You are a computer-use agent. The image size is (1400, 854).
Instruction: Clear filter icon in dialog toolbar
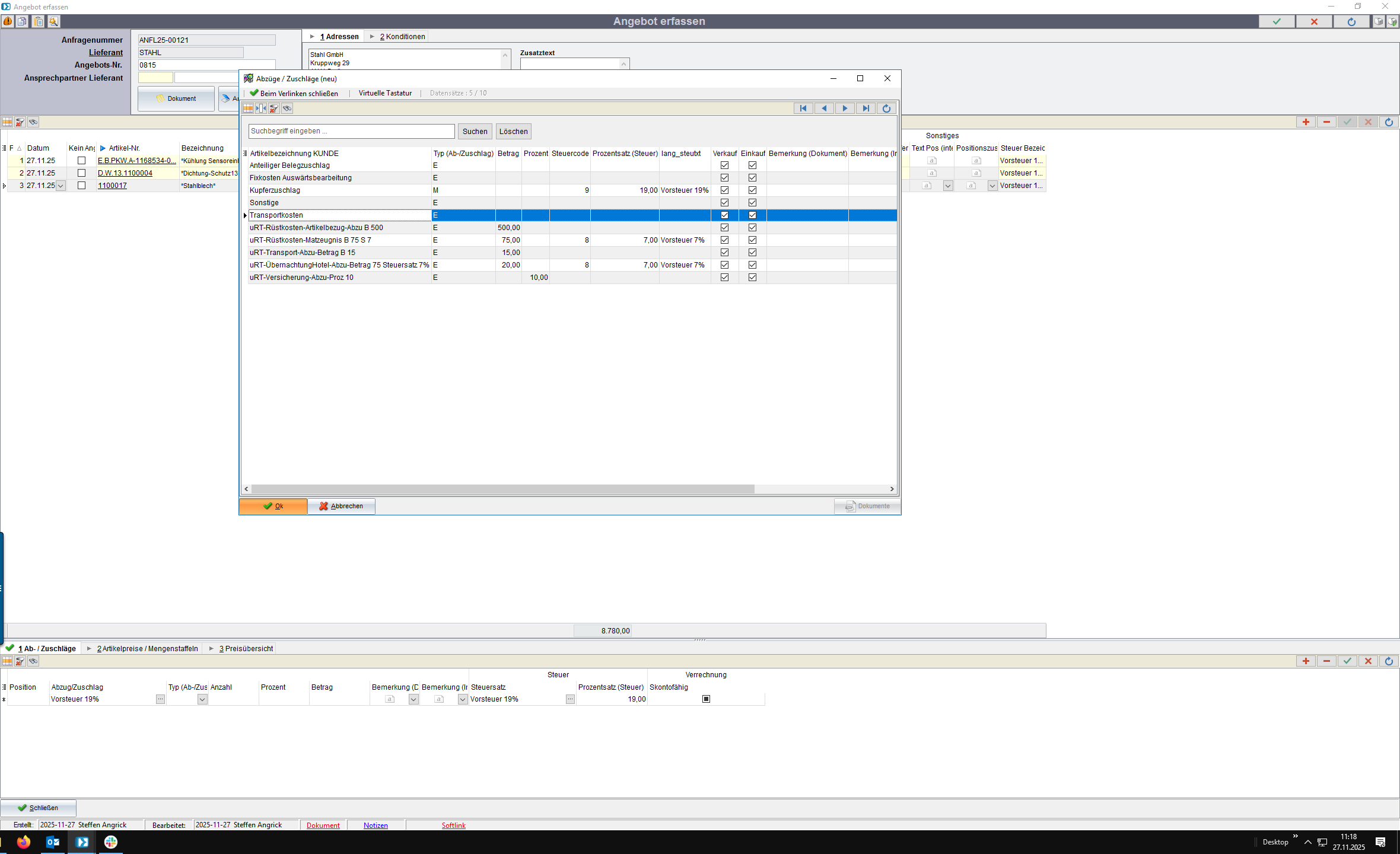tap(273, 109)
